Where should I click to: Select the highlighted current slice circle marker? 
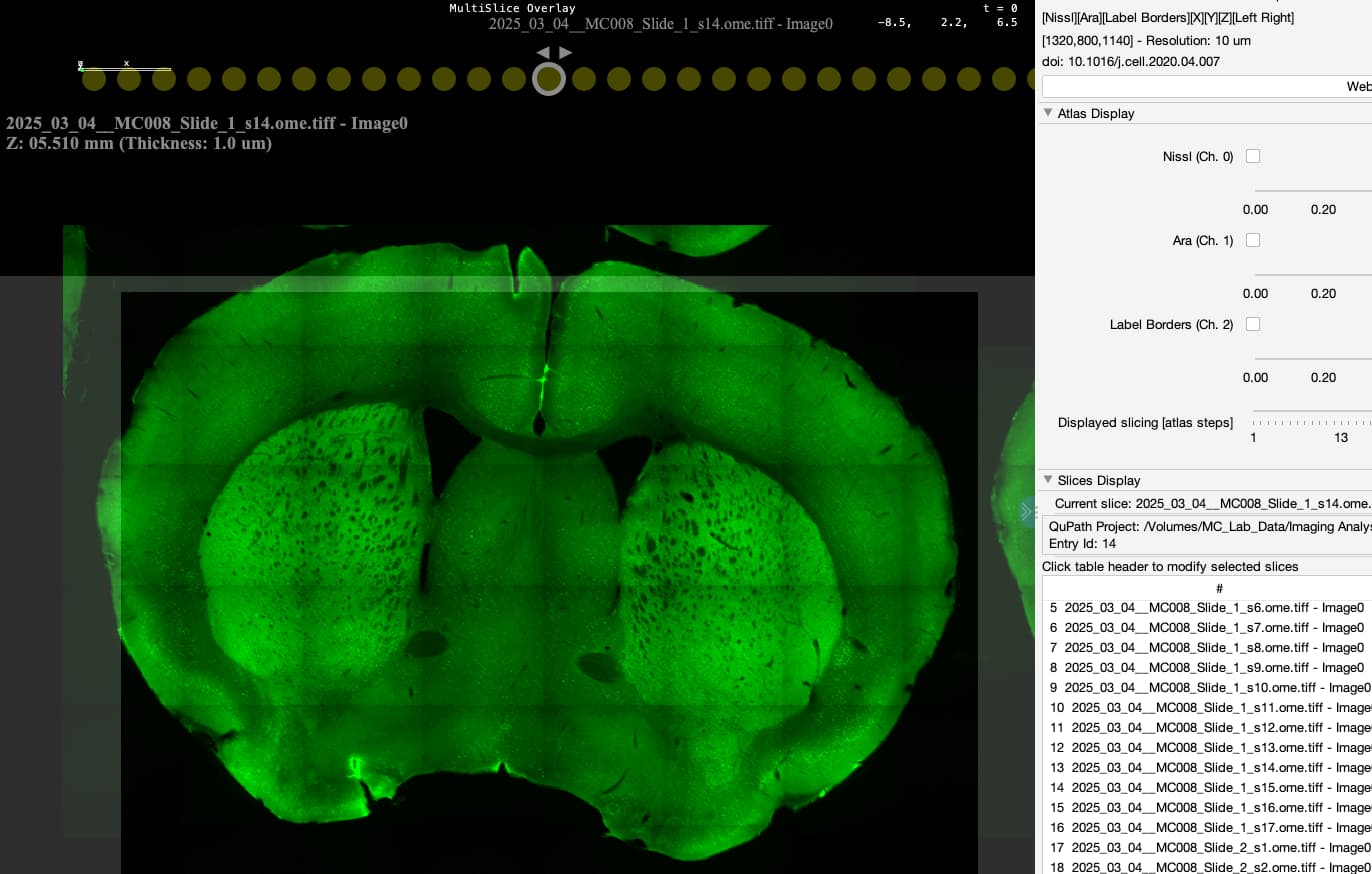[x=549, y=77]
